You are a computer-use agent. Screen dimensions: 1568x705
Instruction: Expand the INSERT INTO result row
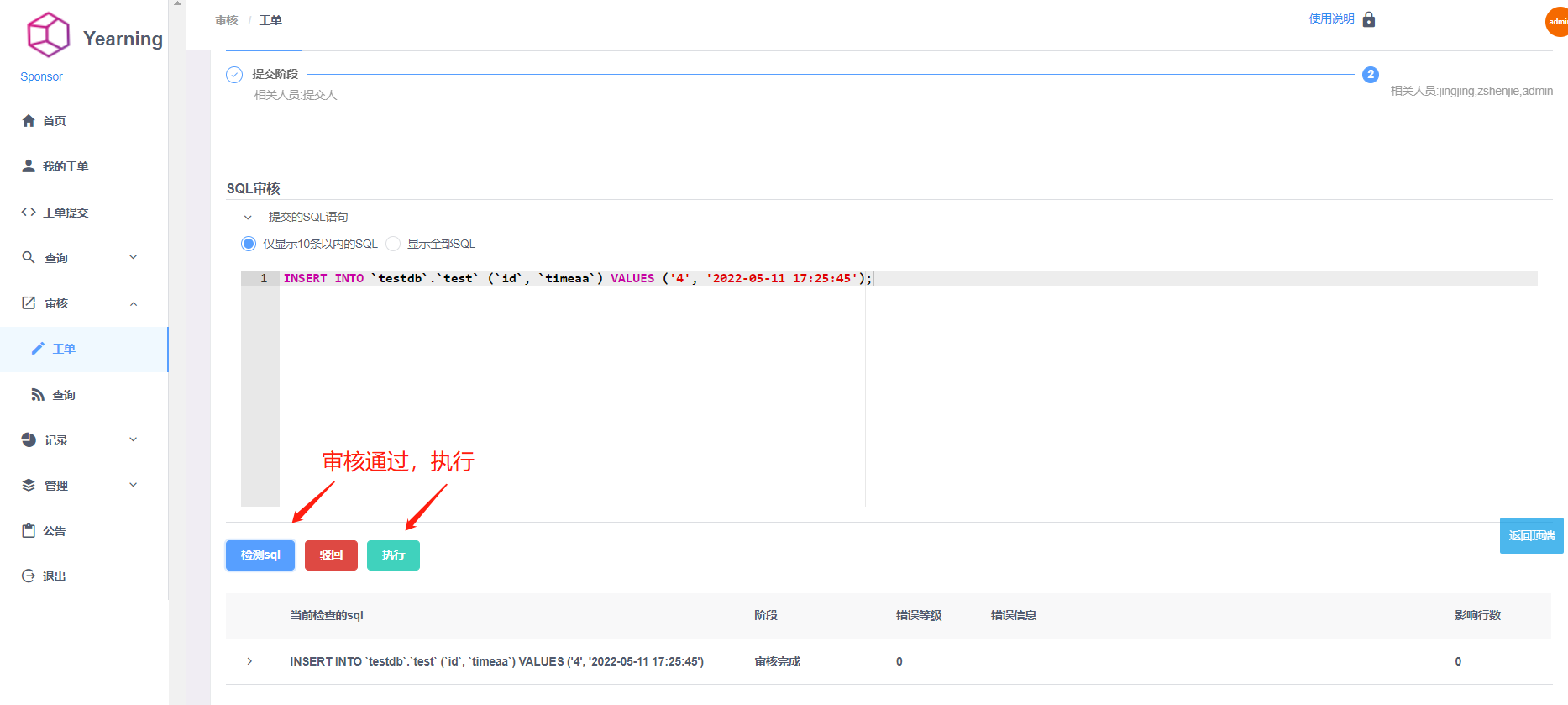coord(249,661)
